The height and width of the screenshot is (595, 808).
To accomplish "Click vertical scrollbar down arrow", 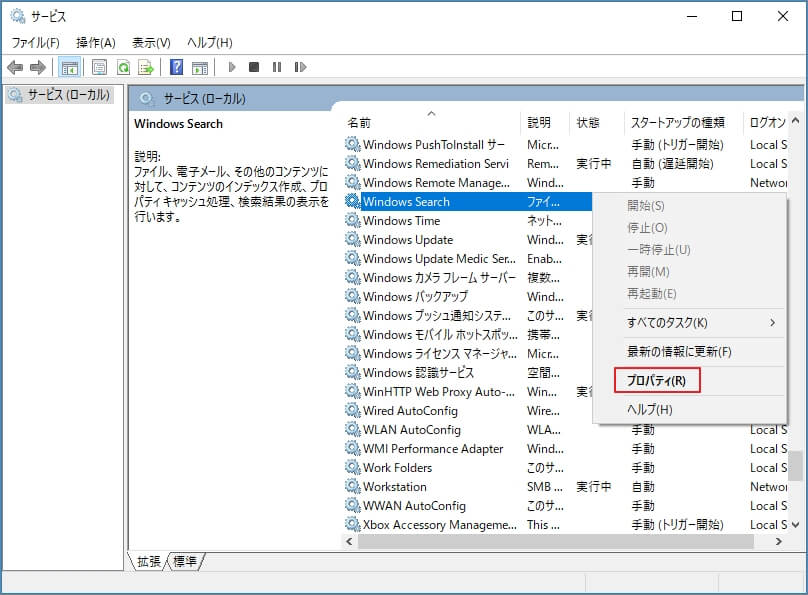I will (x=795, y=525).
